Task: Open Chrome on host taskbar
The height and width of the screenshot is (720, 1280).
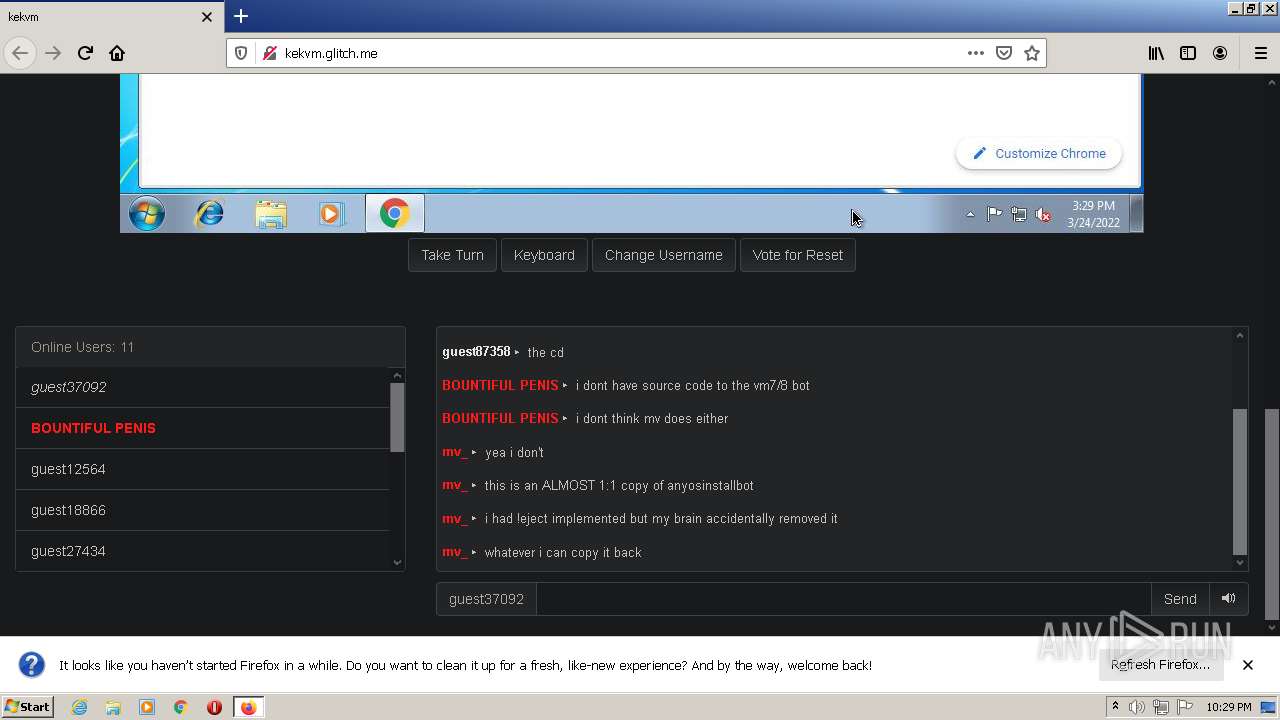Action: (180, 707)
